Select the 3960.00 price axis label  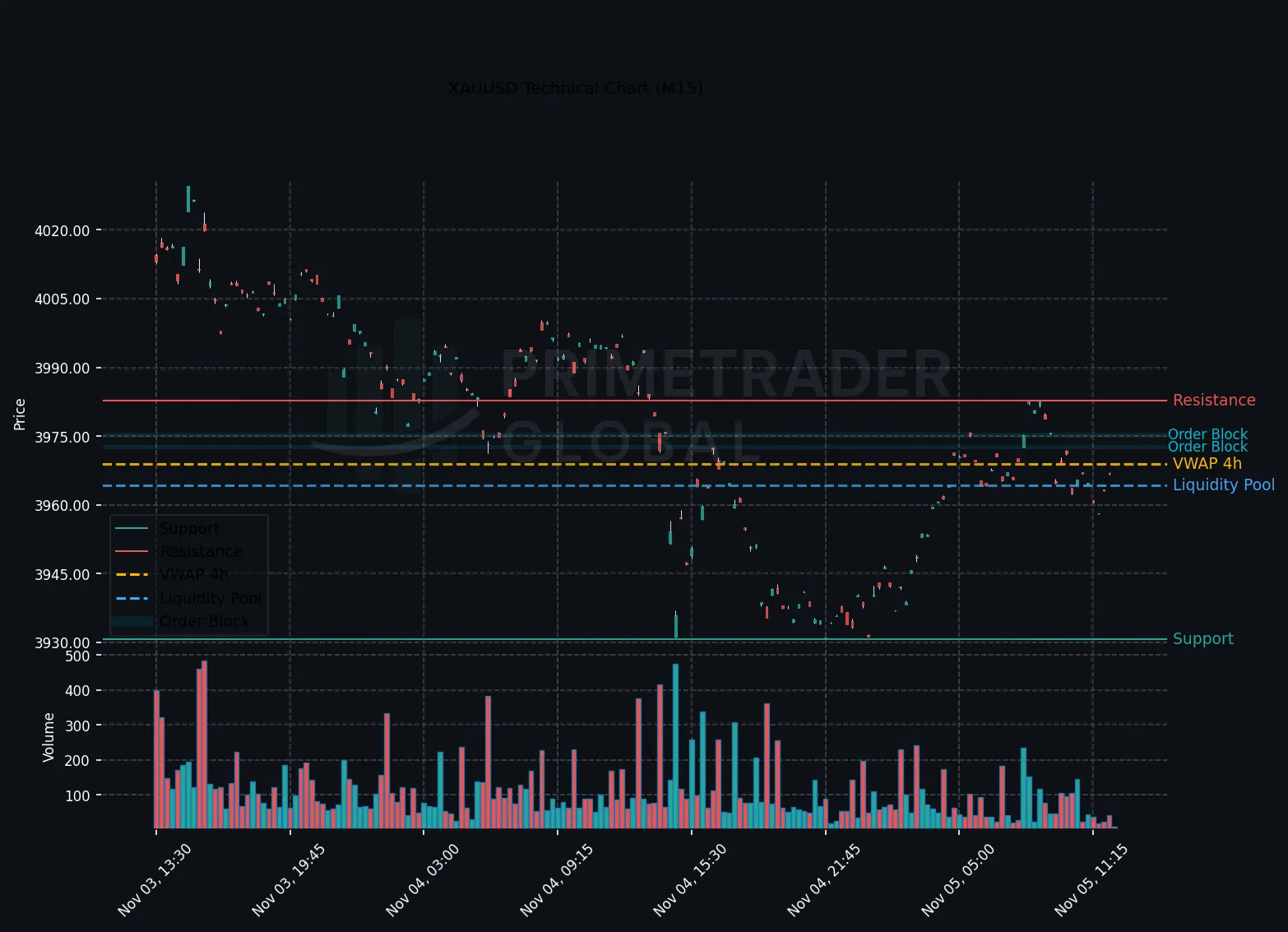62,505
